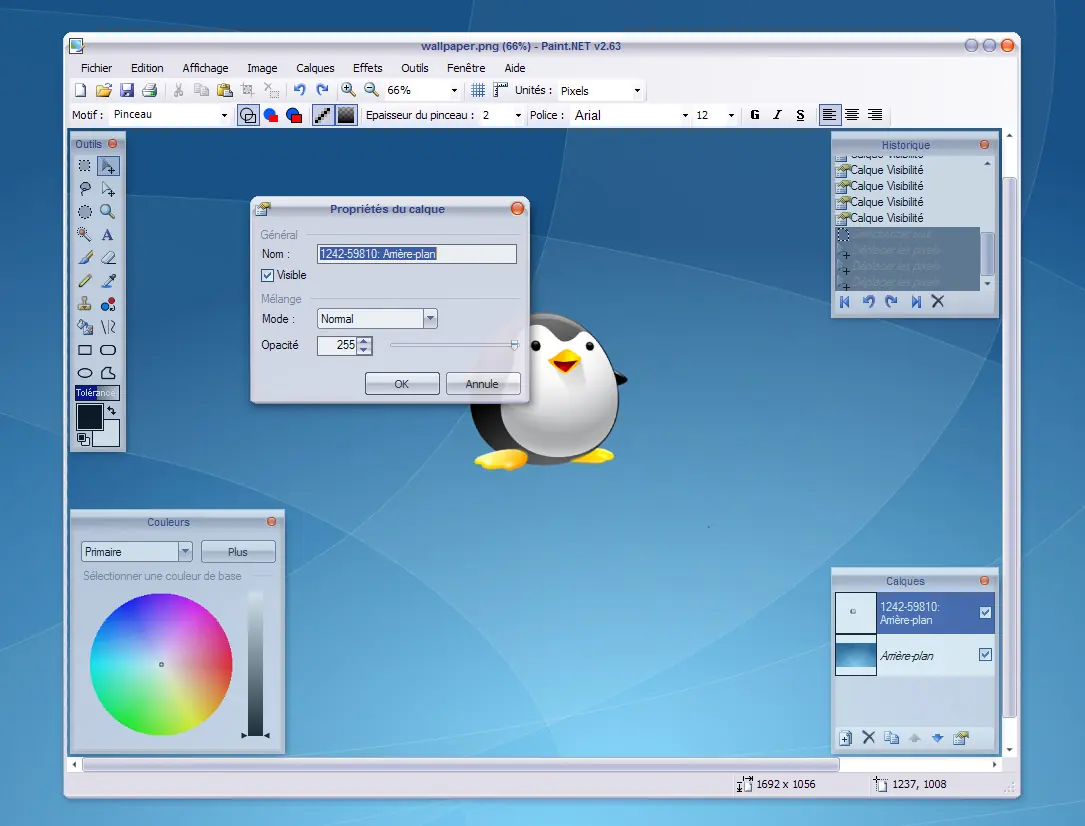This screenshot has width=1085, height=826.
Task: Open the Motif Pinceau dropdown
Action: pos(224,116)
